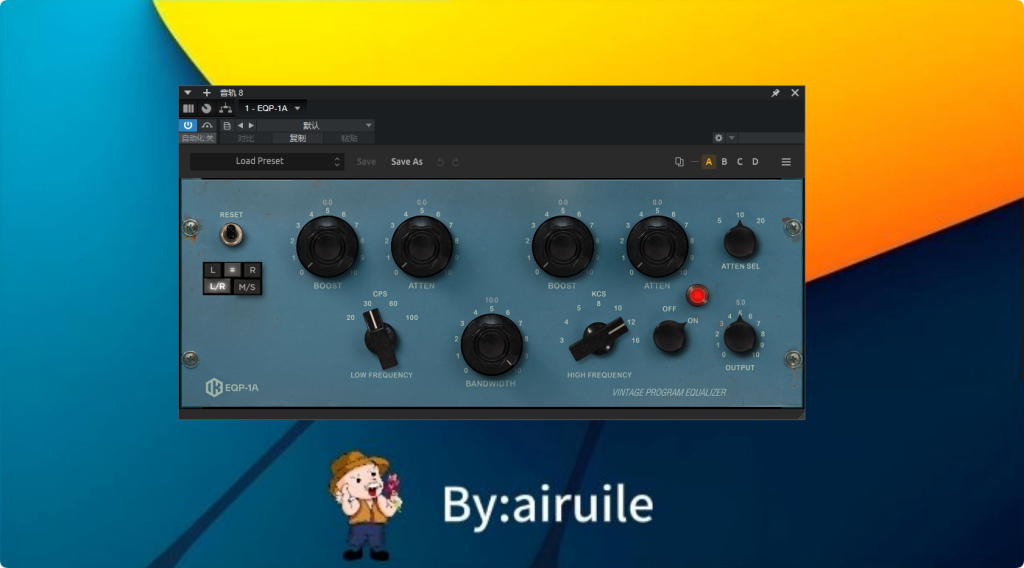
Task: Go to previous preset with left arrow
Action: click(x=240, y=125)
